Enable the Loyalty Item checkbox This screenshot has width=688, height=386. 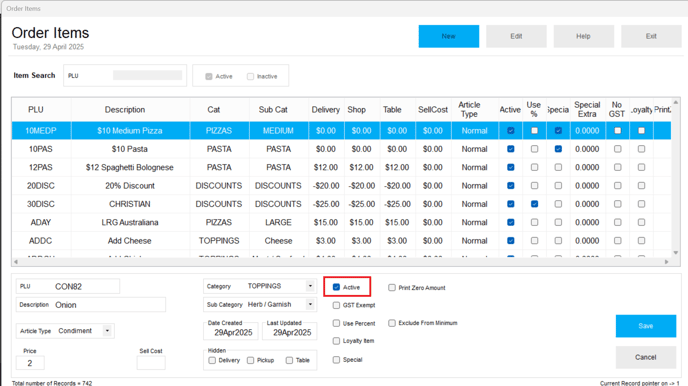click(336, 341)
